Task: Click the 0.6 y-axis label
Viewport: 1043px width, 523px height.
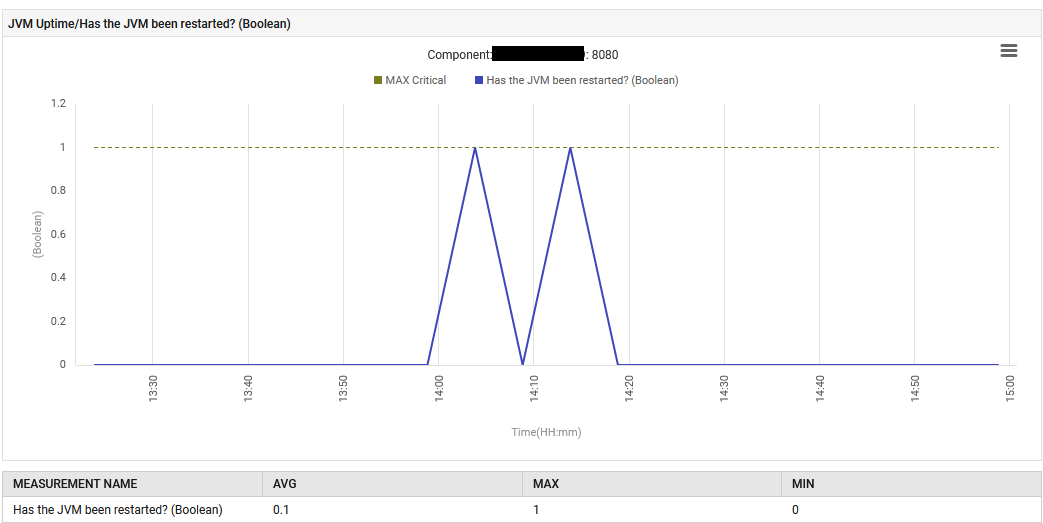Action: coord(59,234)
